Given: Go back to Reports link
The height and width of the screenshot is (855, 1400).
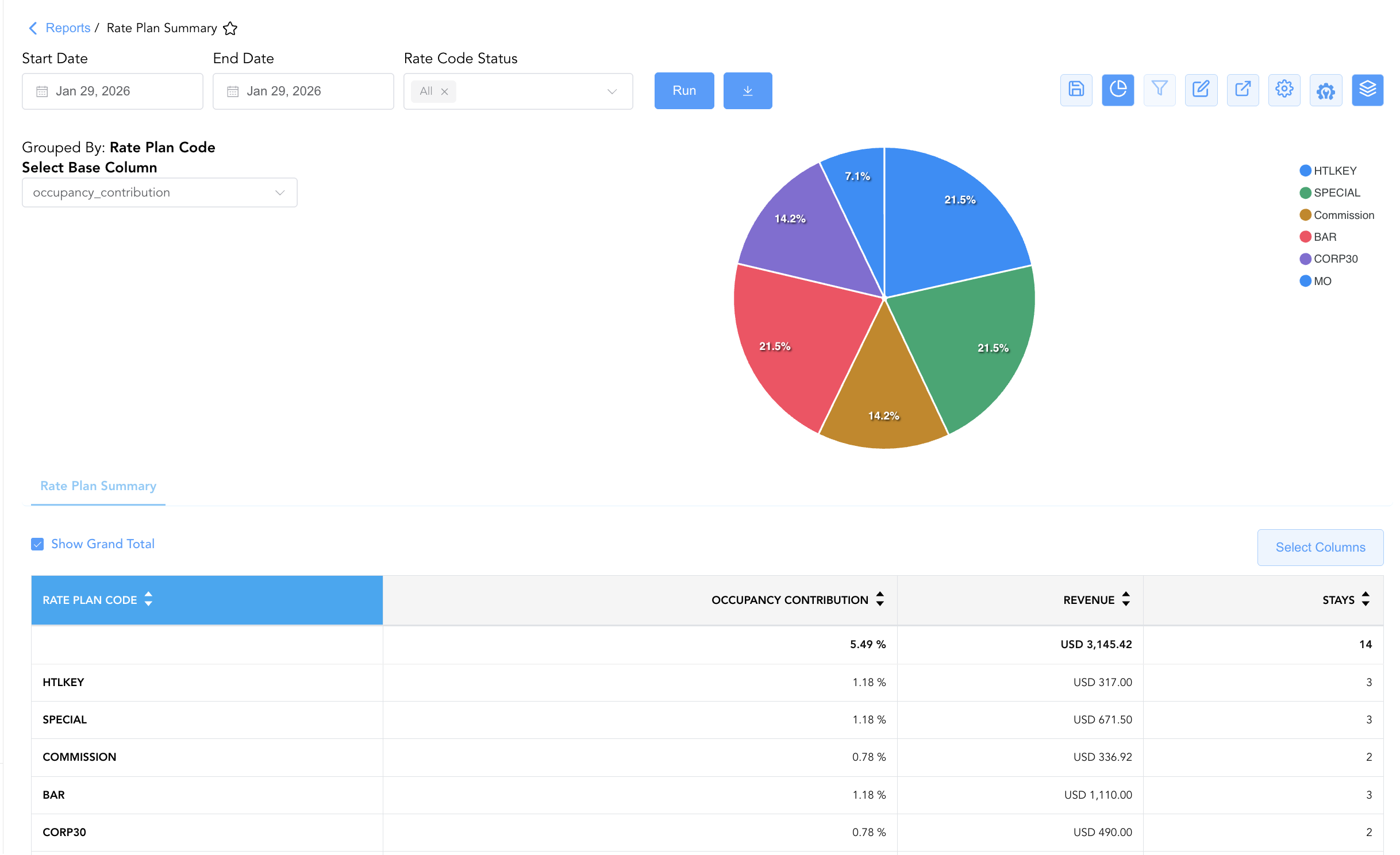Looking at the screenshot, I should point(68,28).
